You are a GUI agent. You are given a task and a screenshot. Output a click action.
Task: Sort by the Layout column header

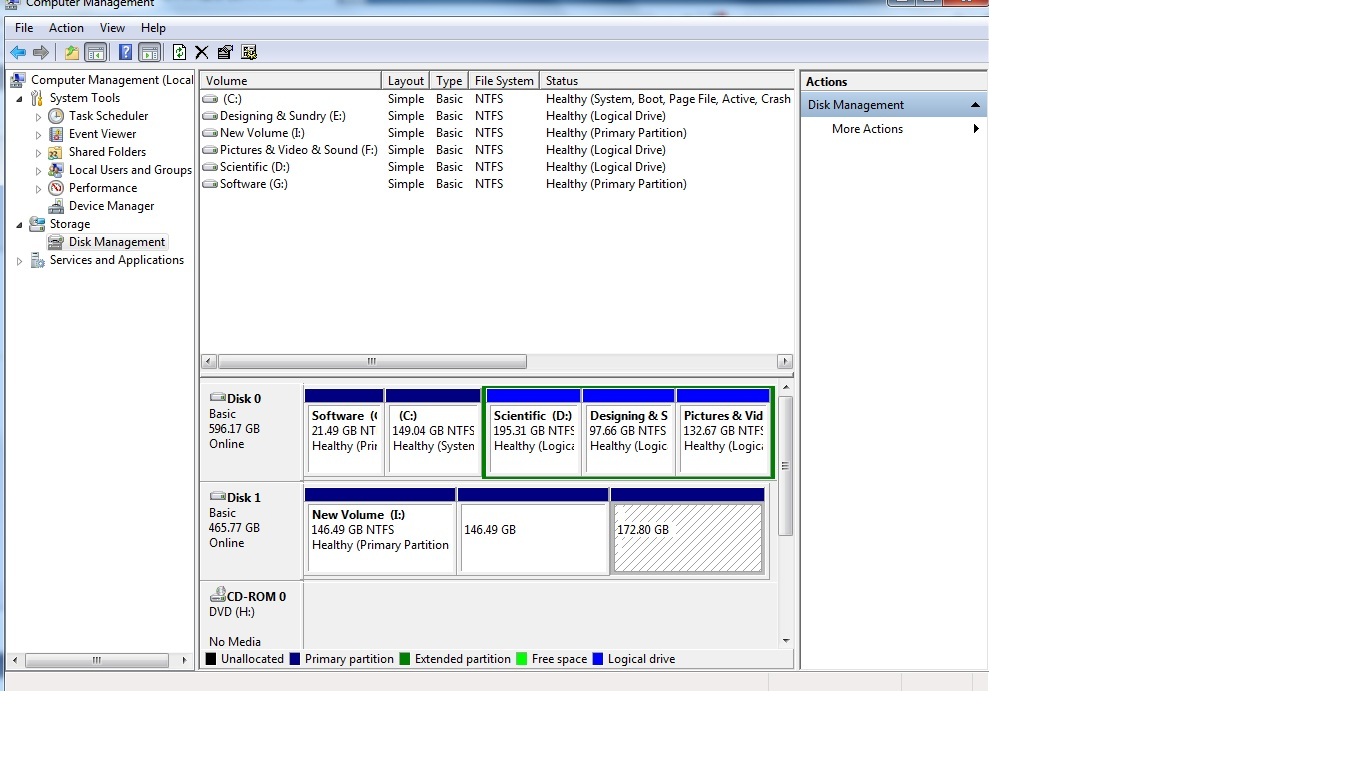coord(406,81)
